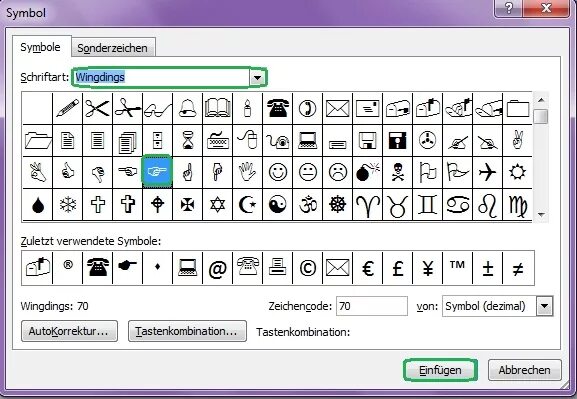Pick the trademark symbol in recent symbols
The height and width of the screenshot is (399, 577).
[x=457, y=268]
